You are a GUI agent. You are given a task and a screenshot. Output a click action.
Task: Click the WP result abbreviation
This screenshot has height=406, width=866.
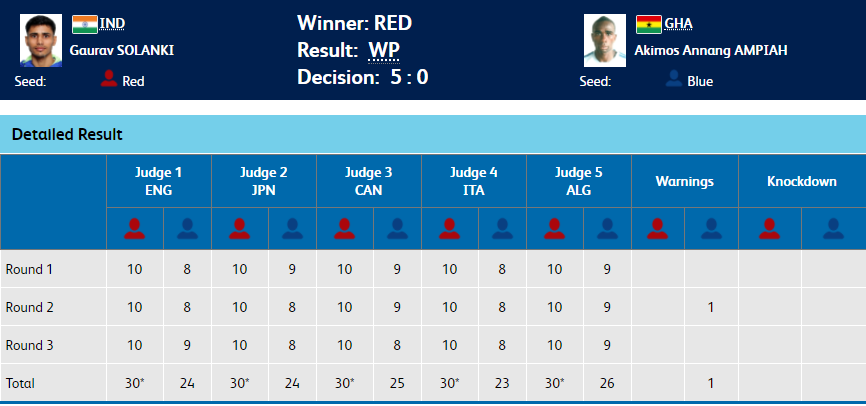tap(383, 51)
